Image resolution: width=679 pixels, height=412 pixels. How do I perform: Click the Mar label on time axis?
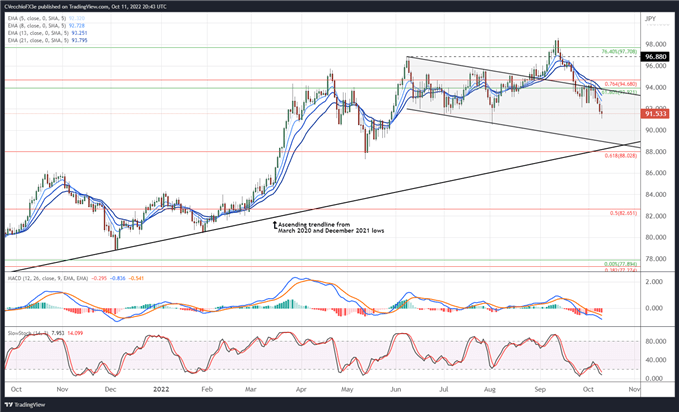point(251,389)
